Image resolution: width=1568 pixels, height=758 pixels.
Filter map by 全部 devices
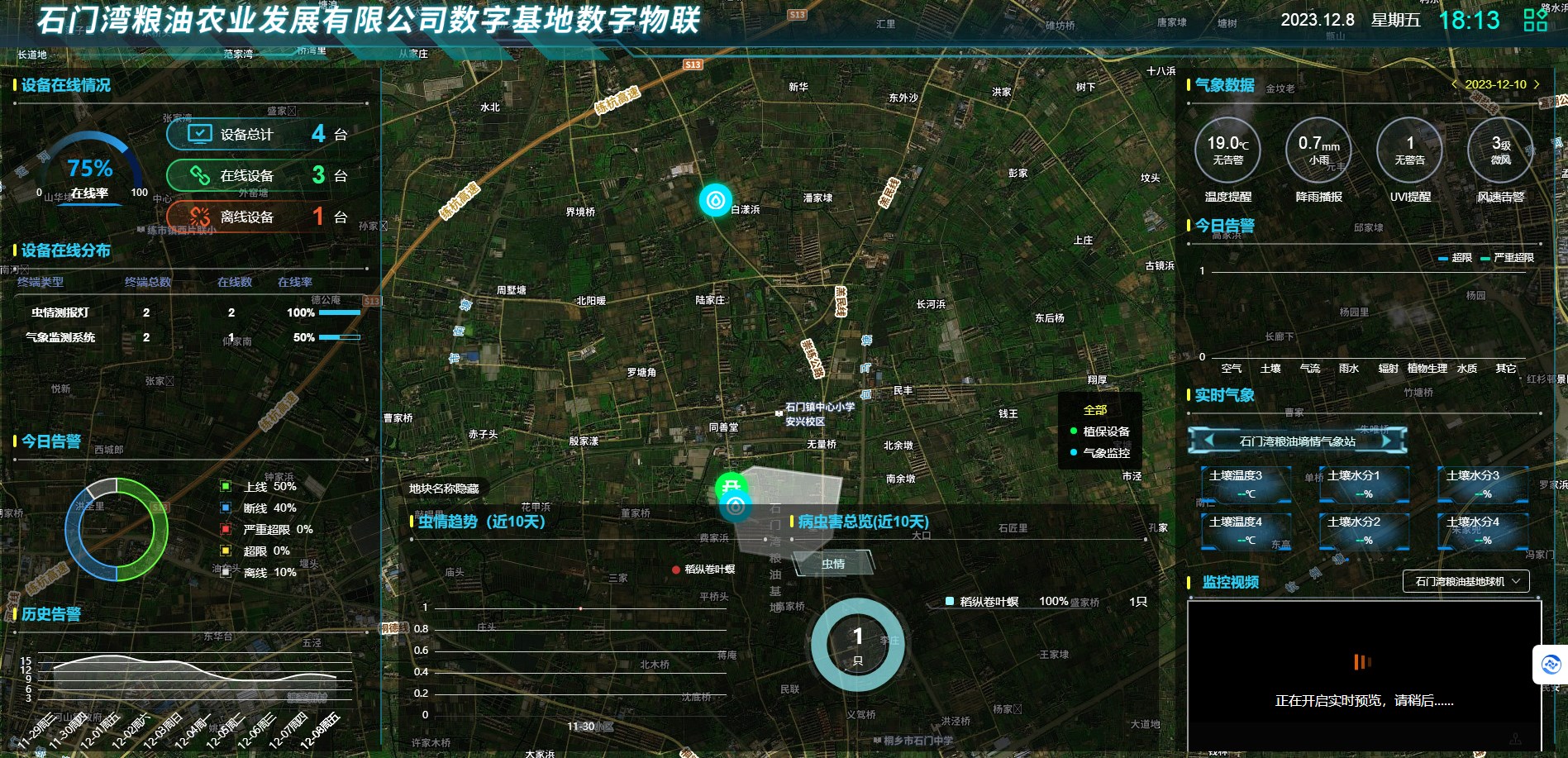point(1095,410)
